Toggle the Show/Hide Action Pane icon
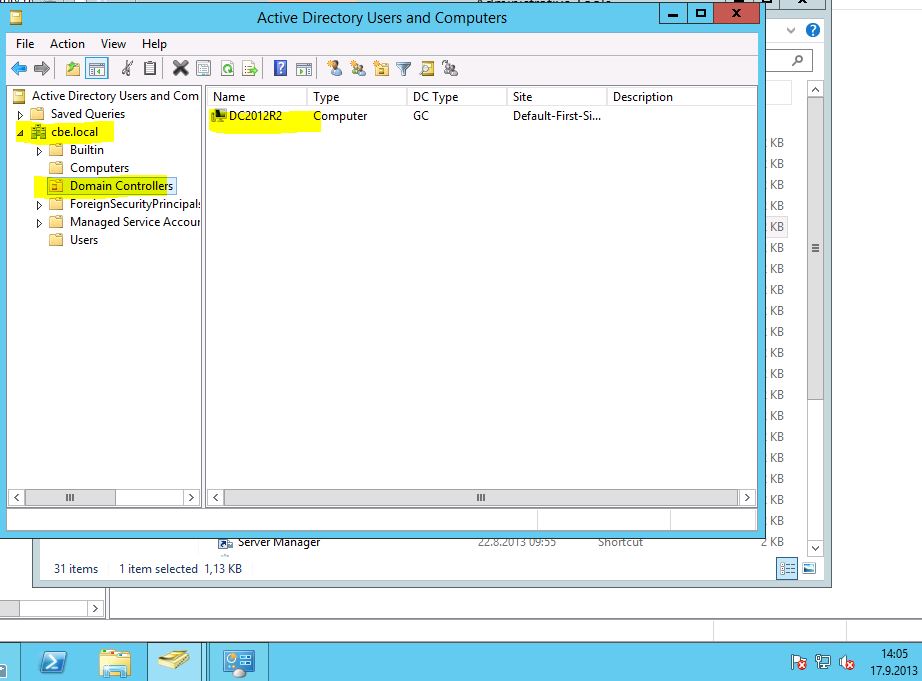This screenshot has height=681, width=922. [x=304, y=69]
